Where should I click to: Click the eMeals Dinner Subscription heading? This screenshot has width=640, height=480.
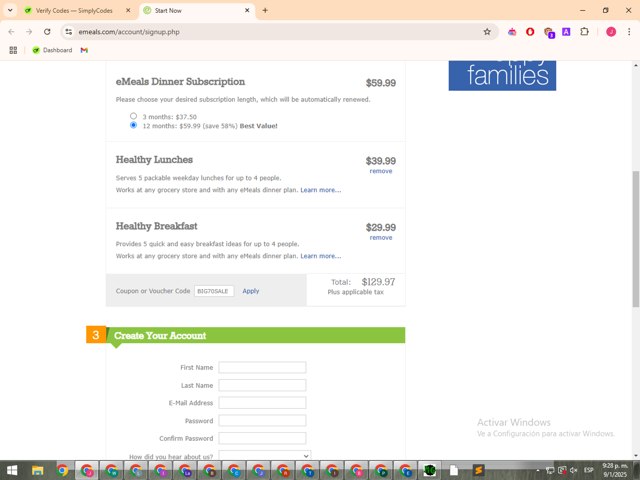click(x=180, y=82)
